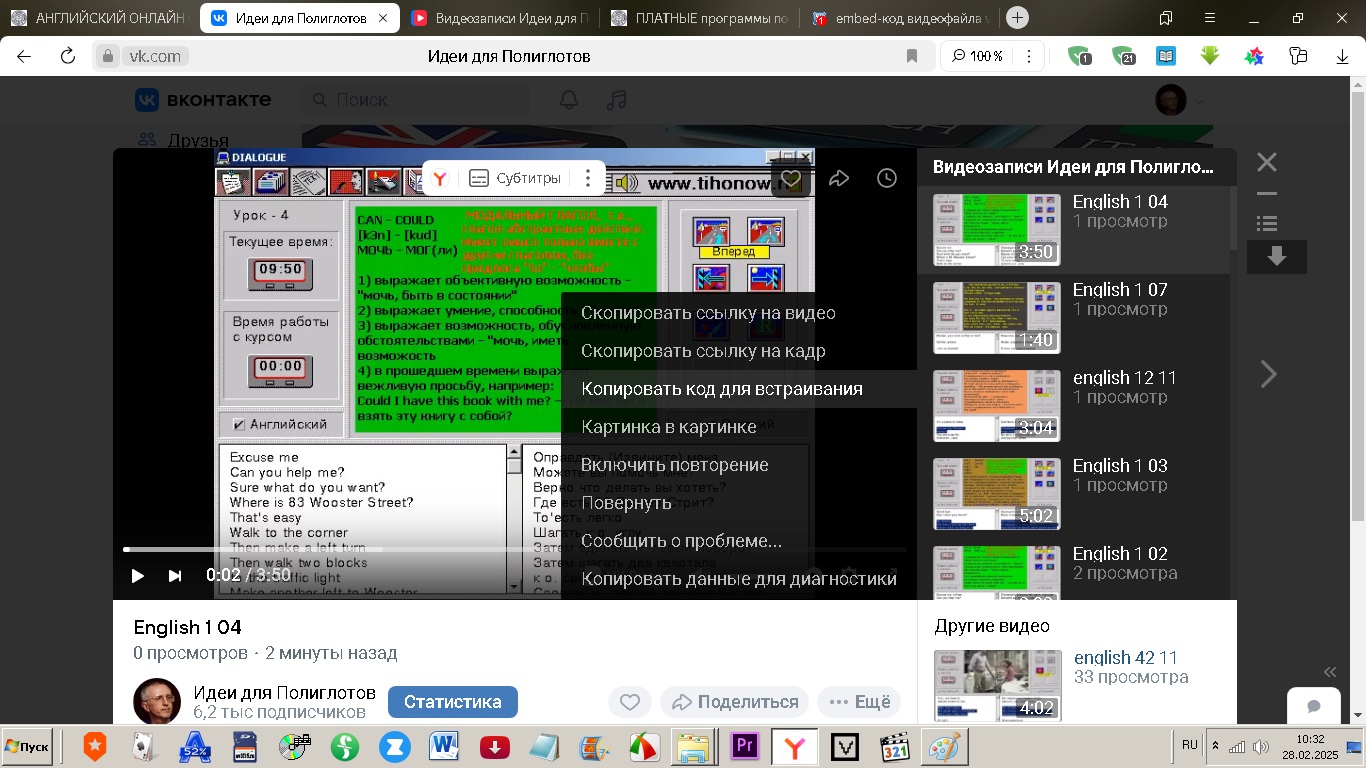The image size is (1366, 768).
Task: Click the 'Пуск' start button
Action: click(x=27, y=747)
